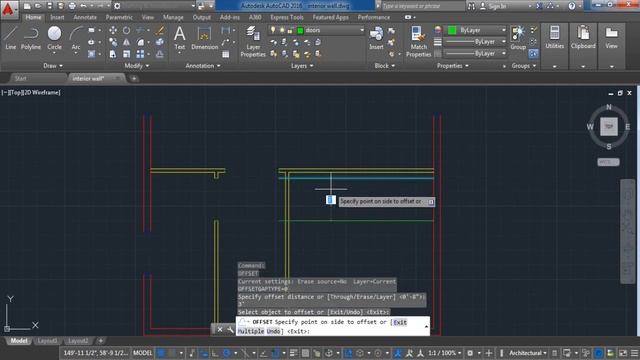Image resolution: width=640 pixels, height=360 pixels.
Task: Select the Mirror tool in Modify panel
Action: [x=127, y=42]
